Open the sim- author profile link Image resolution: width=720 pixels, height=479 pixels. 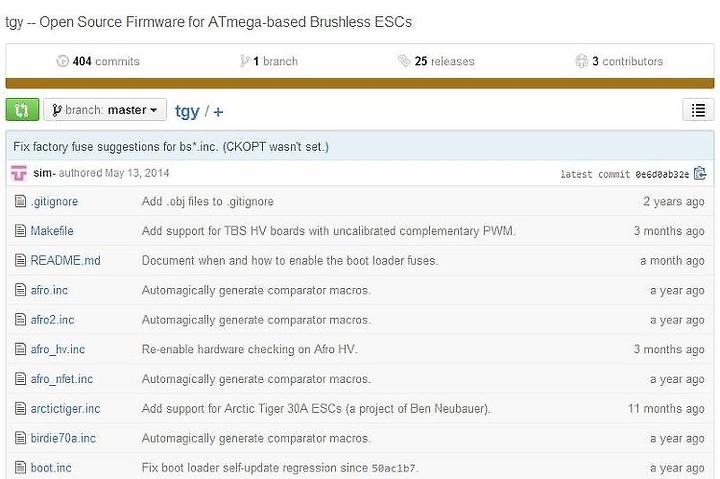point(44,173)
